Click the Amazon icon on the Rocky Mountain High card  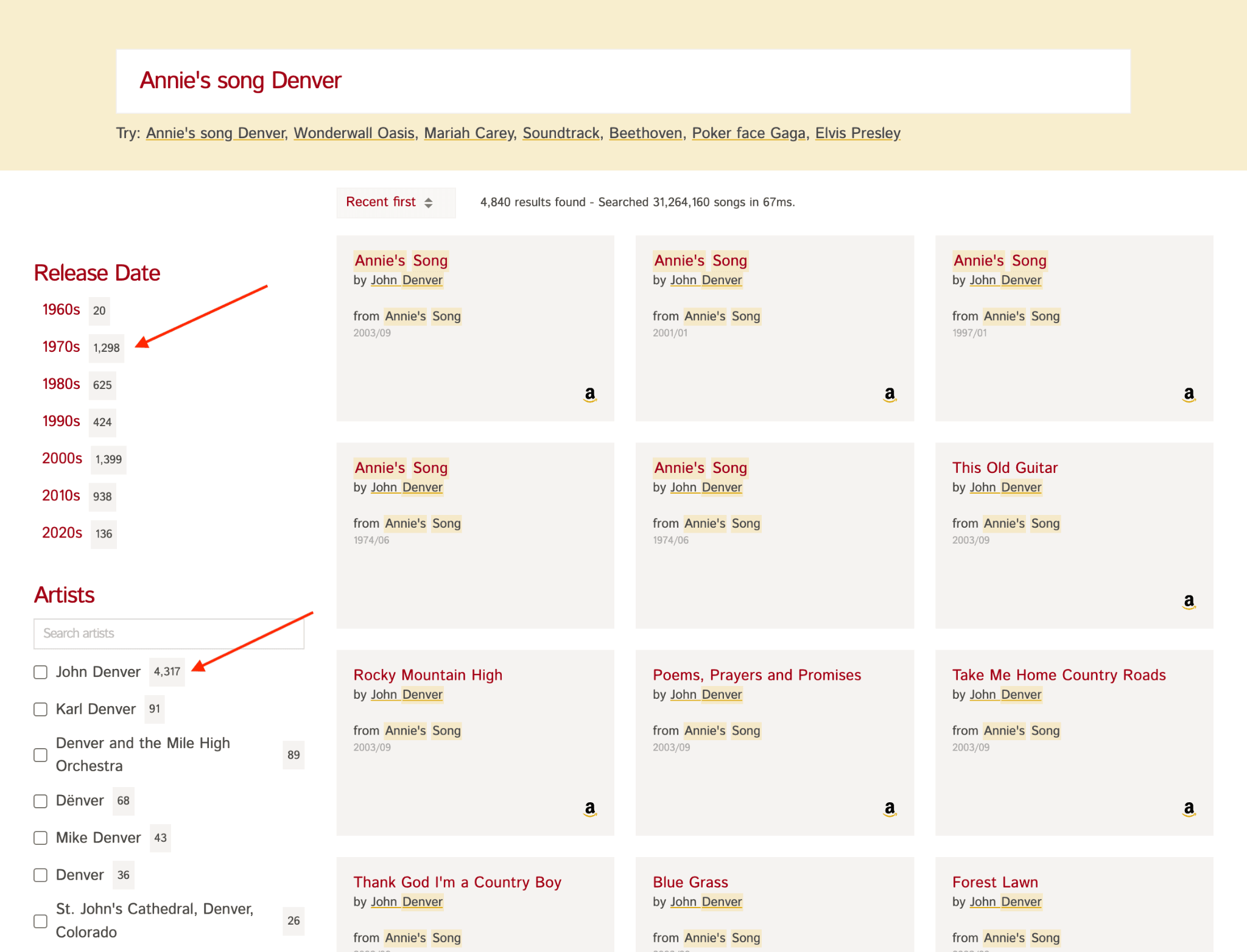(x=589, y=808)
